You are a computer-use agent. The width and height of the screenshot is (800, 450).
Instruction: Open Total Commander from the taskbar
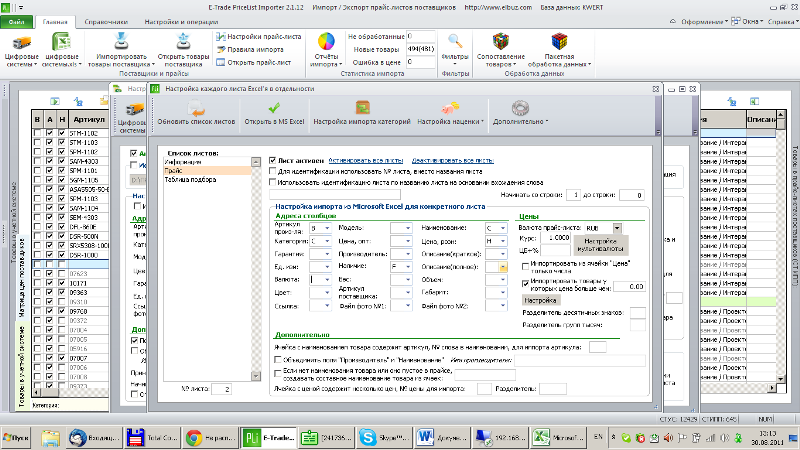pyautogui.click(x=152, y=437)
